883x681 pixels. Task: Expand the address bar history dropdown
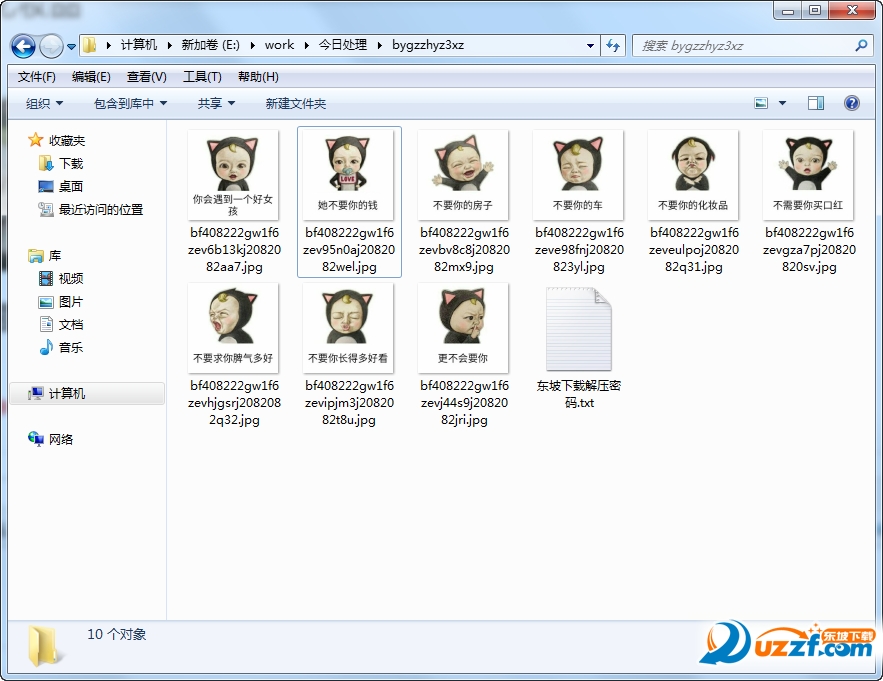(590, 46)
